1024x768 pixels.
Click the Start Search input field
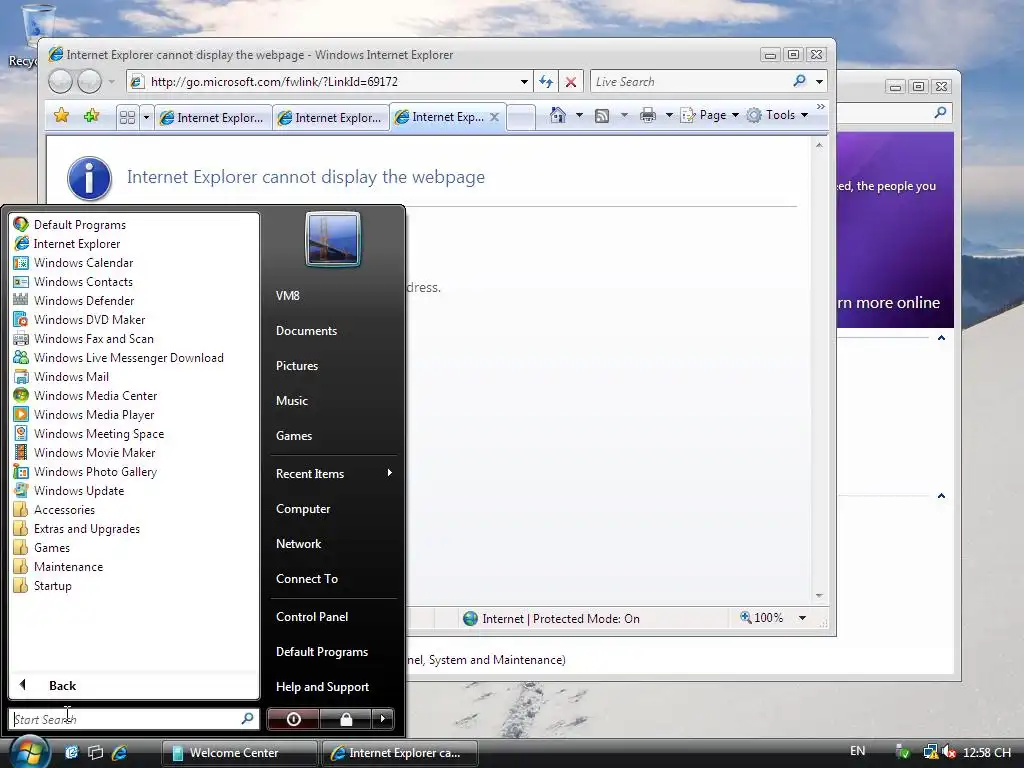pyautogui.click(x=126, y=719)
